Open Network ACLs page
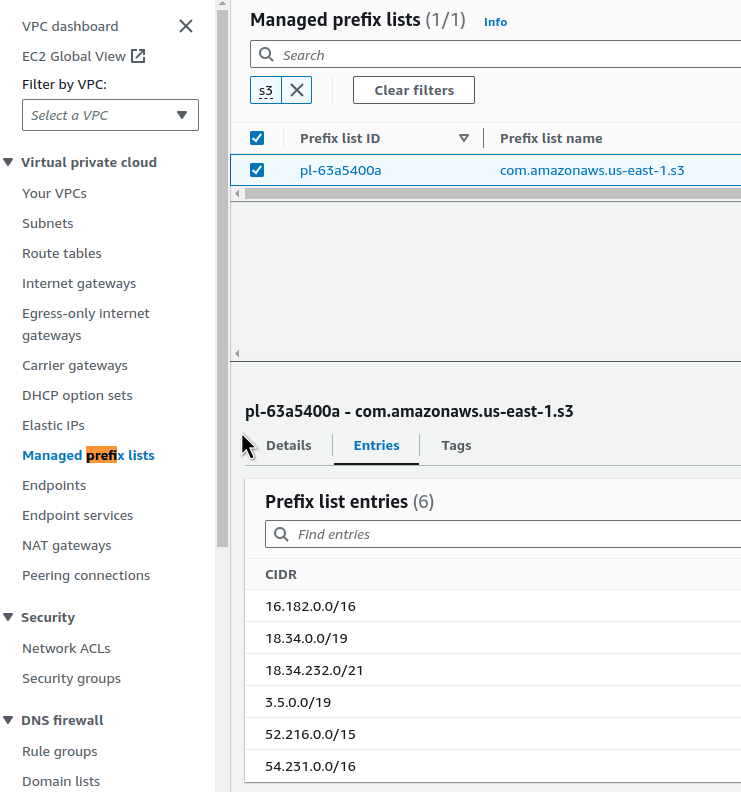 [x=66, y=649]
